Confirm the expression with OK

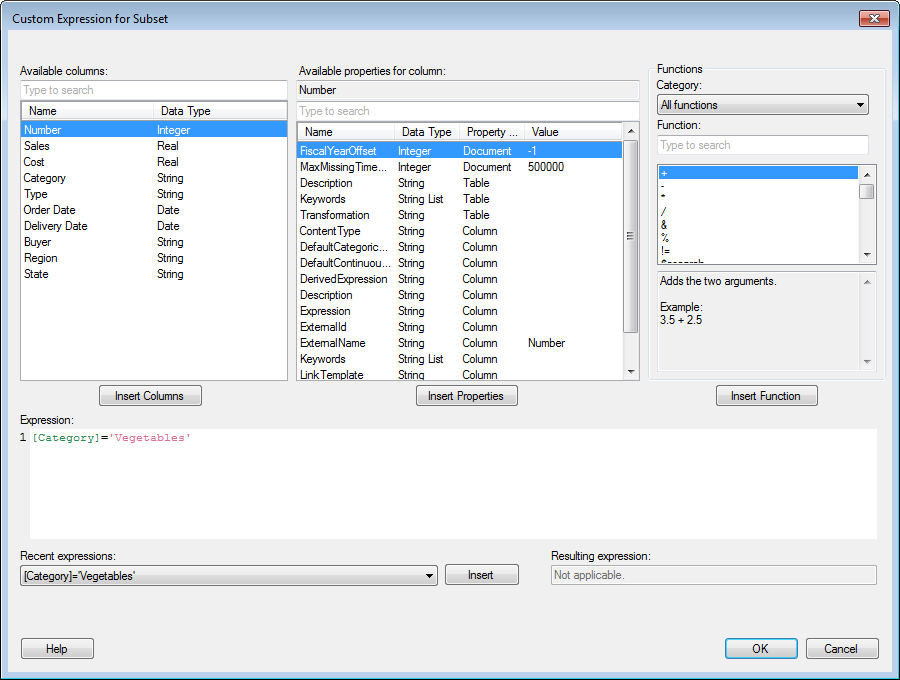click(760, 649)
